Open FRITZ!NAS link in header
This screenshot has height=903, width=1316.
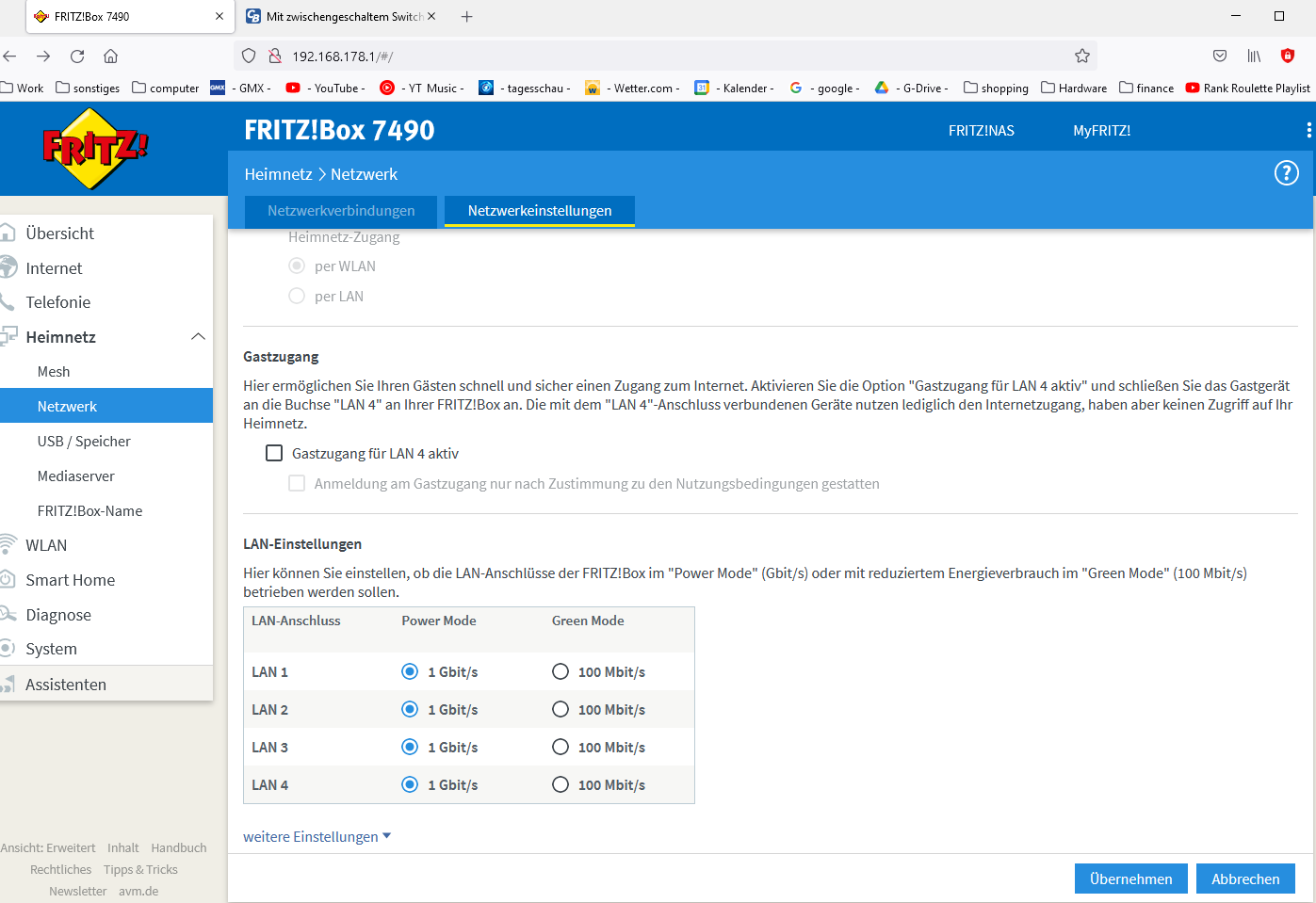(982, 131)
